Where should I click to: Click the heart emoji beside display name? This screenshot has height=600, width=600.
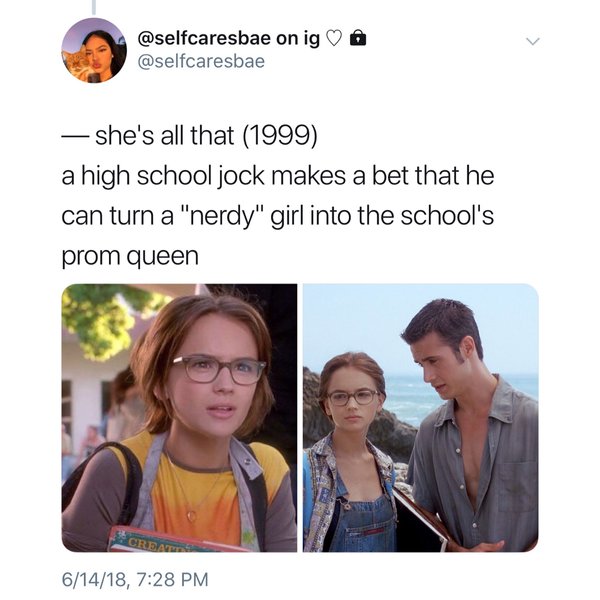click(334, 38)
